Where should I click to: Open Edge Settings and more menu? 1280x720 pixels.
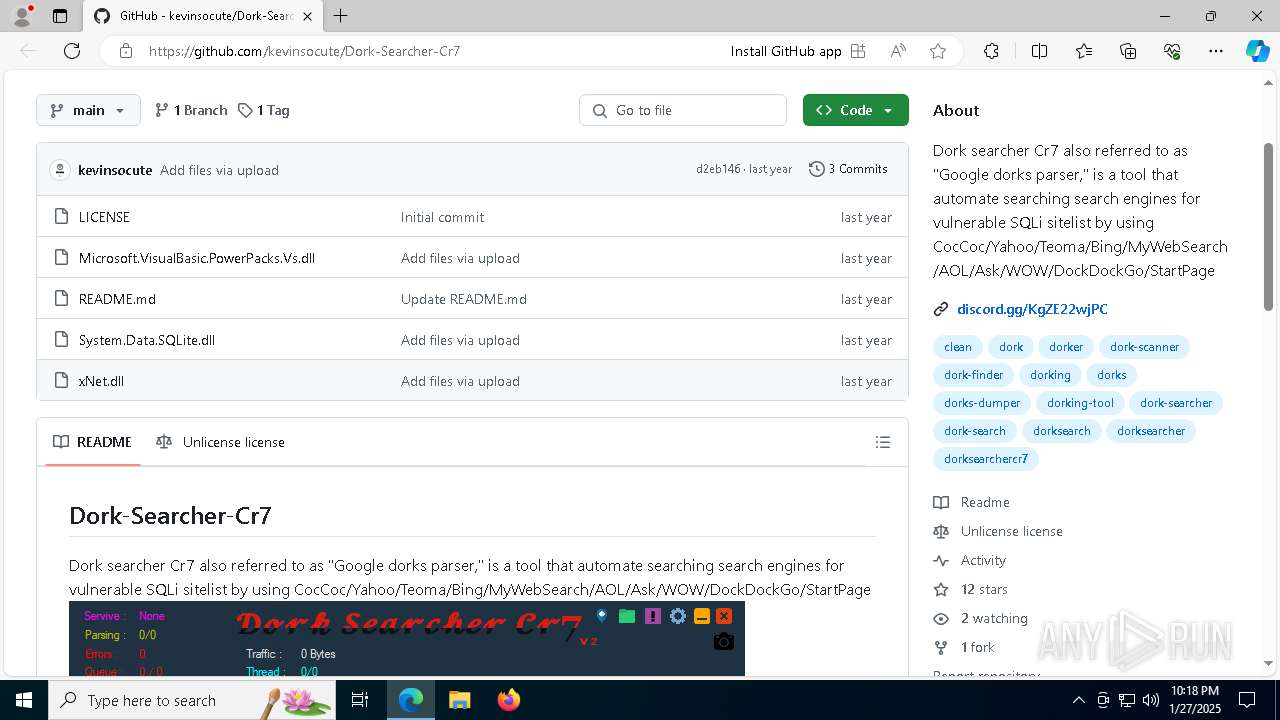[1216, 51]
